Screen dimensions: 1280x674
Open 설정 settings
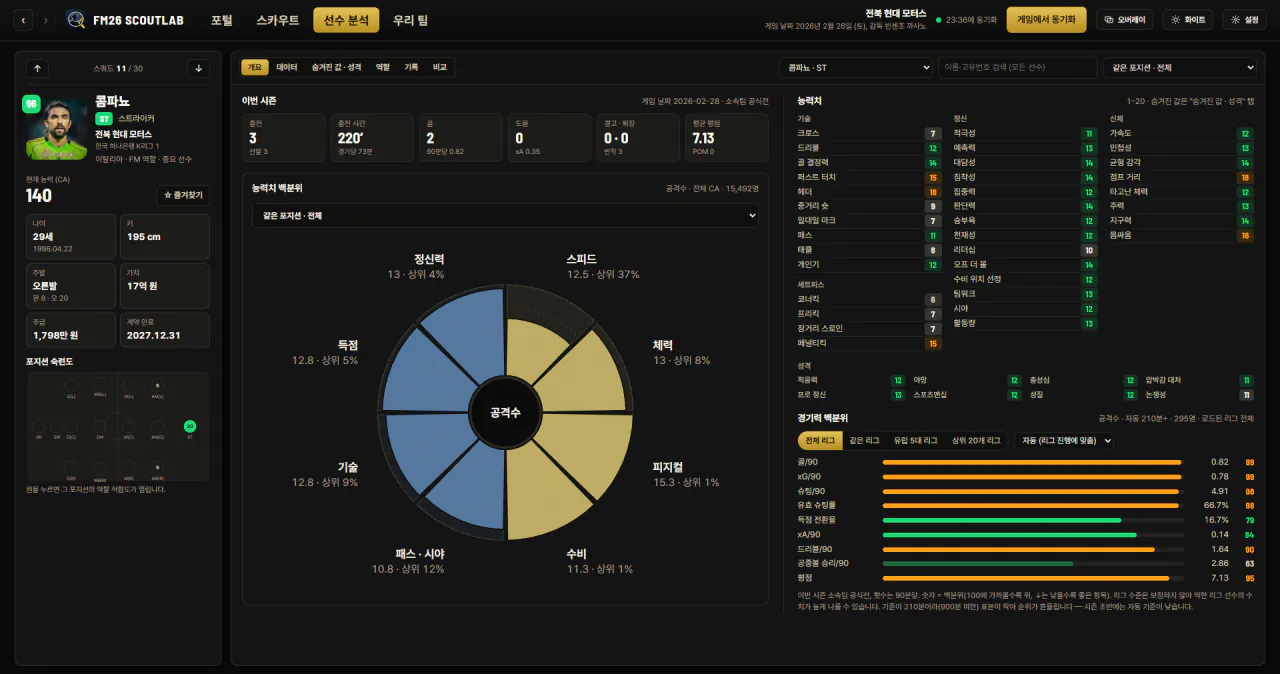tap(1245, 20)
